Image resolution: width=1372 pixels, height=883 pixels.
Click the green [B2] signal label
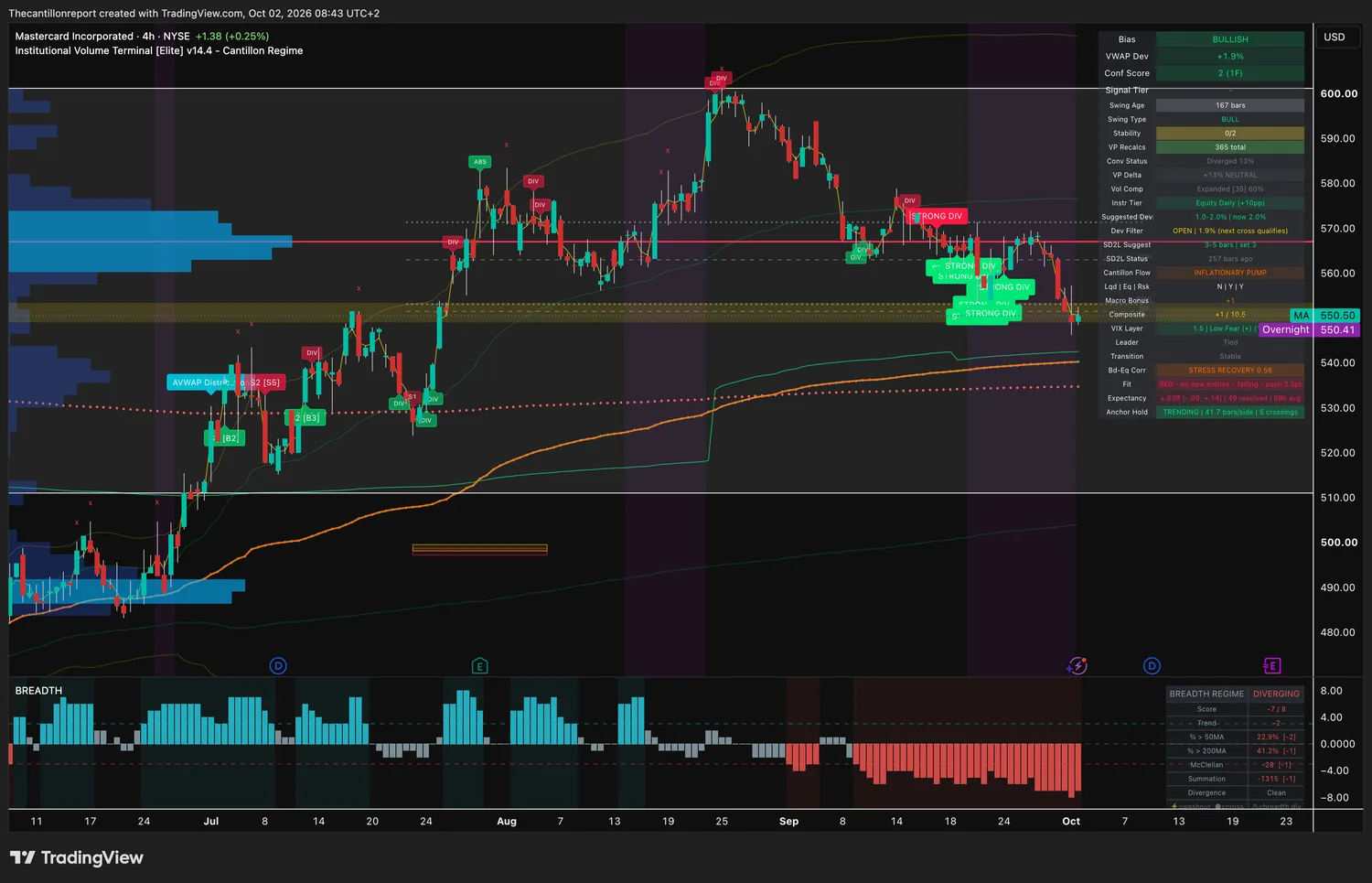pyautogui.click(x=225, y=438)
